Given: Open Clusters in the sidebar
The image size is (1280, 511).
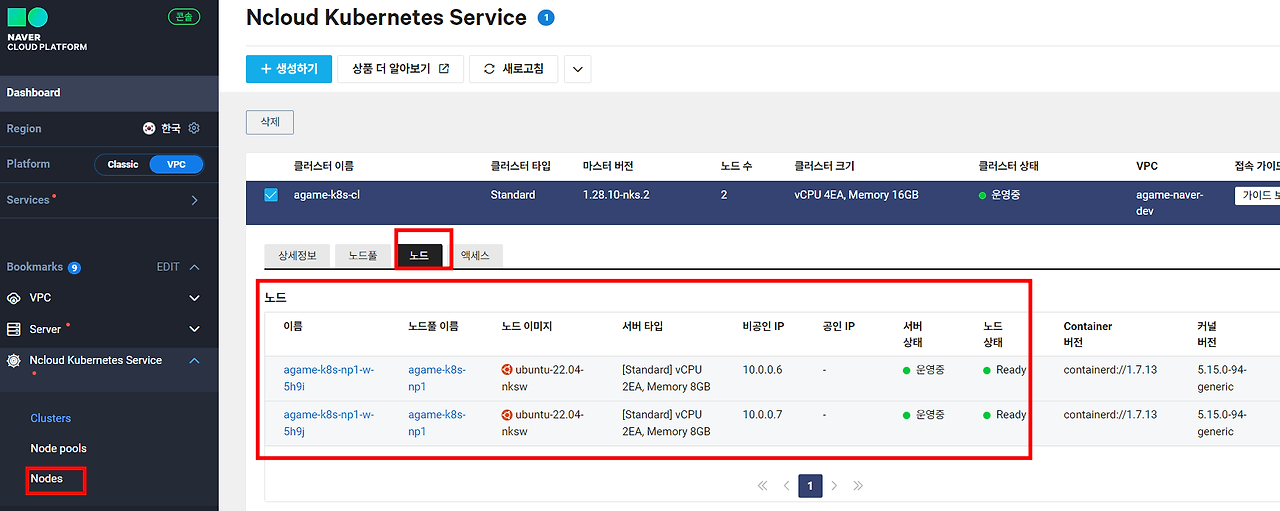Looking at the screenshot, I should [x=51, y=418].
